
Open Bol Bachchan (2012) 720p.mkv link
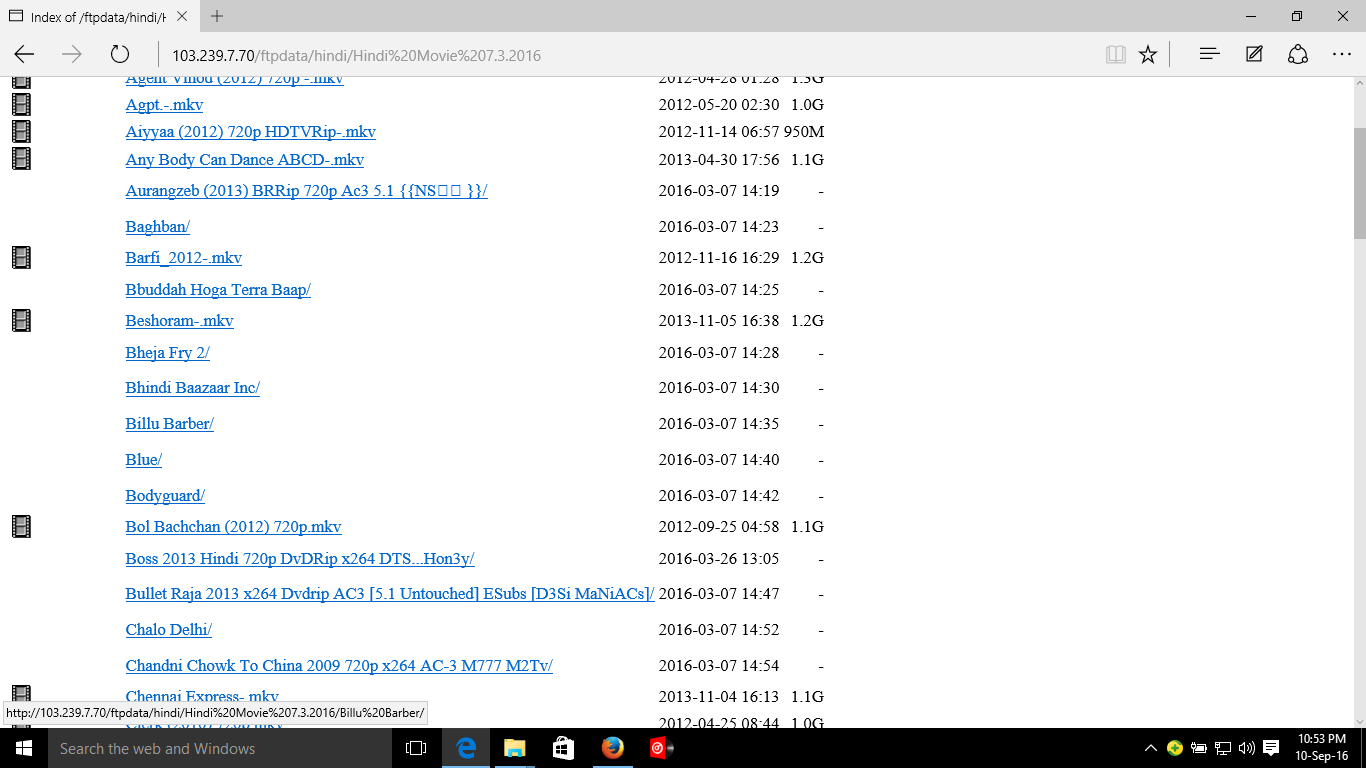click(x=233, y=527)
